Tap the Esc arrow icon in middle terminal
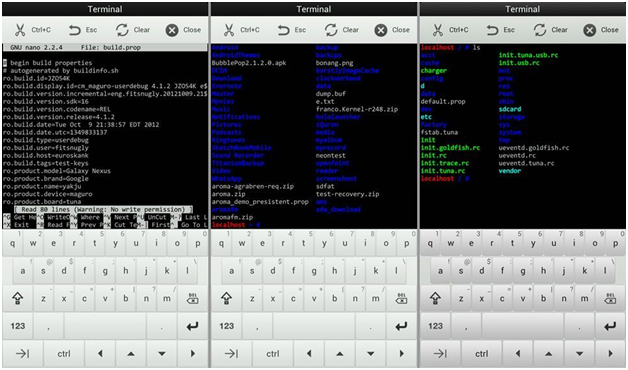Screen dimensions: 628x370 [284, 30]
